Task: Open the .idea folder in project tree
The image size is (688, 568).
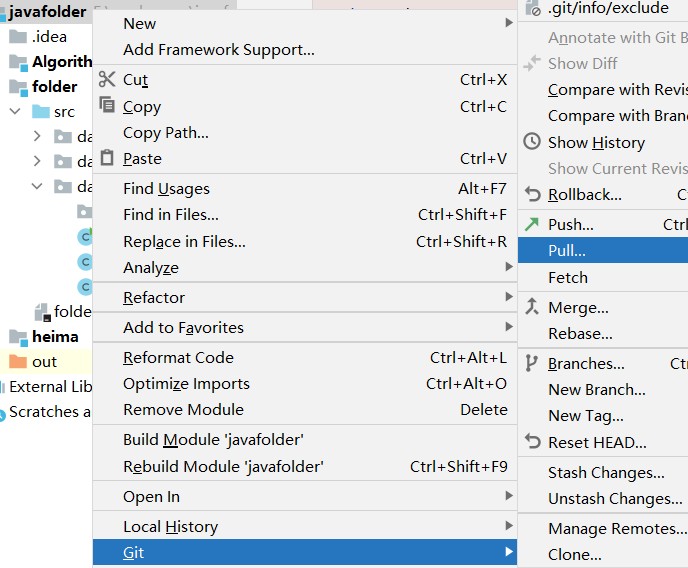Action: click(x=48, y=36)
